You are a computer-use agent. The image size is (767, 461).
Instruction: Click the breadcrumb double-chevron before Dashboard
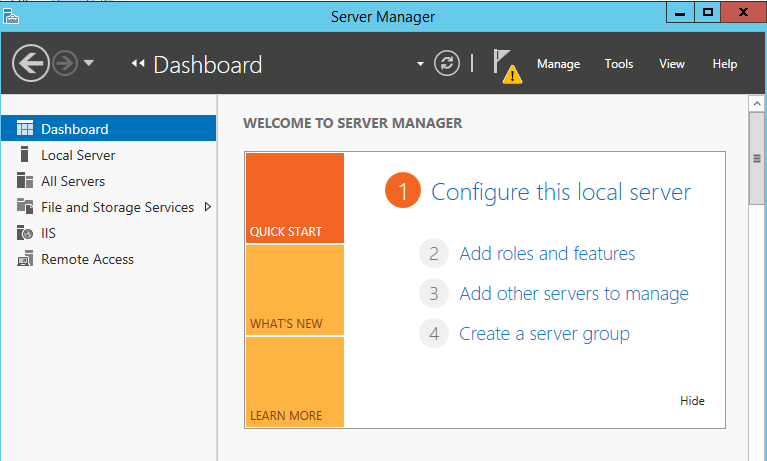coord(138,63)
